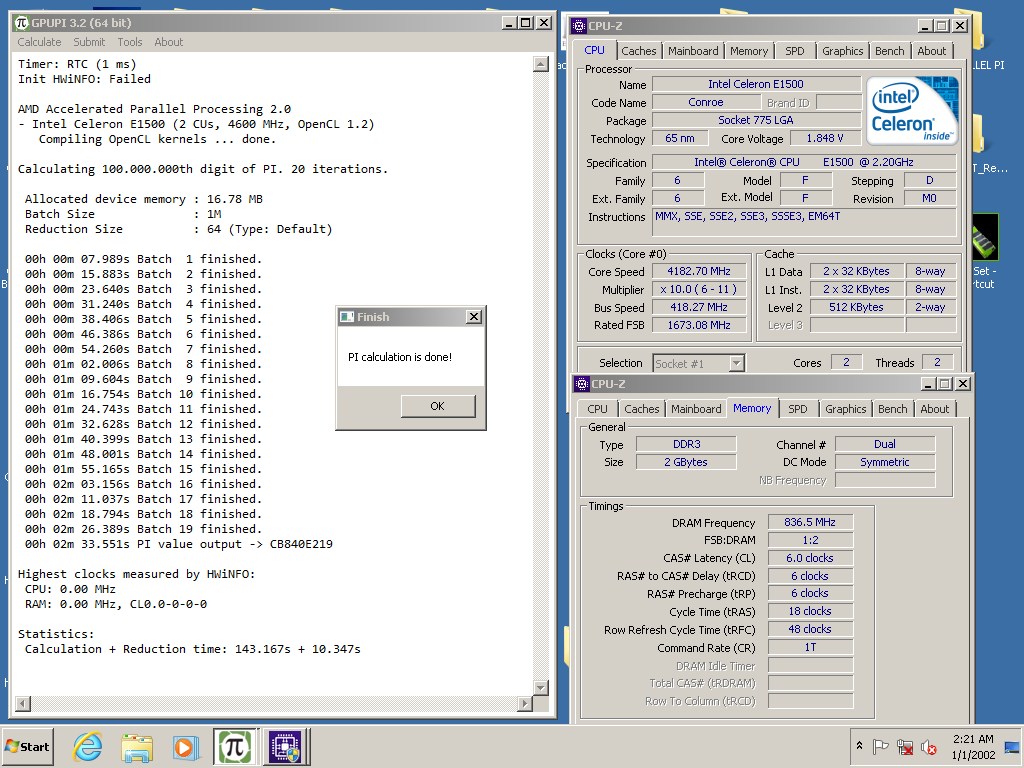Switch to GPUPI taskbar button
Viewport: 1024px width, 768px height.
[235, 747]
